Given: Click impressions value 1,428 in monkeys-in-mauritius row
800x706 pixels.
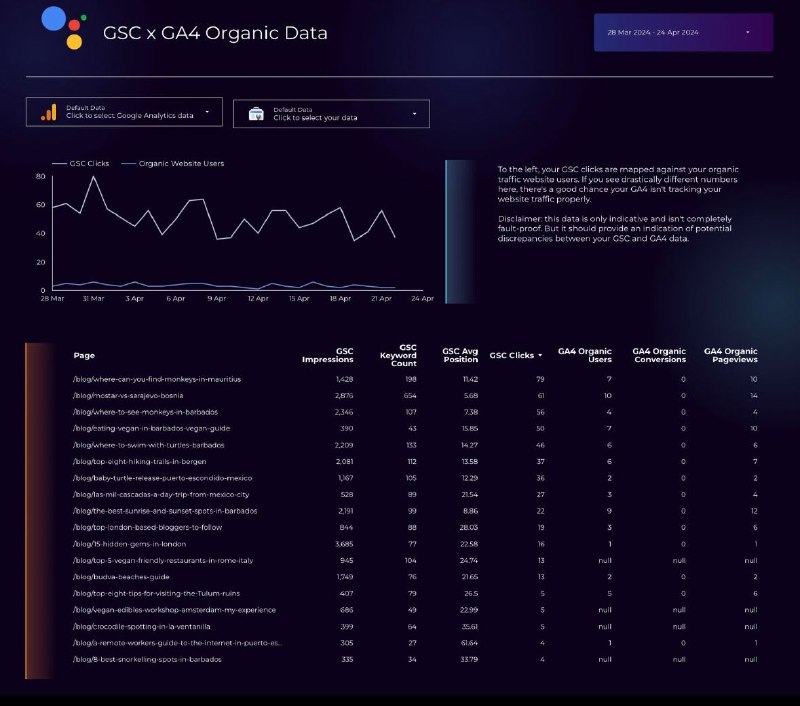Looking at the screenshot, I should [344, 379].
